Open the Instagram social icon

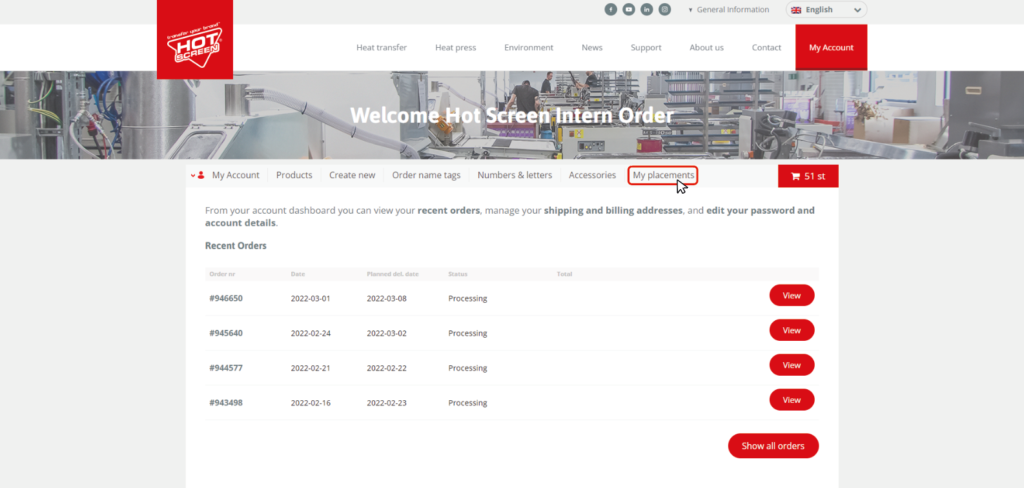(665, 10)
